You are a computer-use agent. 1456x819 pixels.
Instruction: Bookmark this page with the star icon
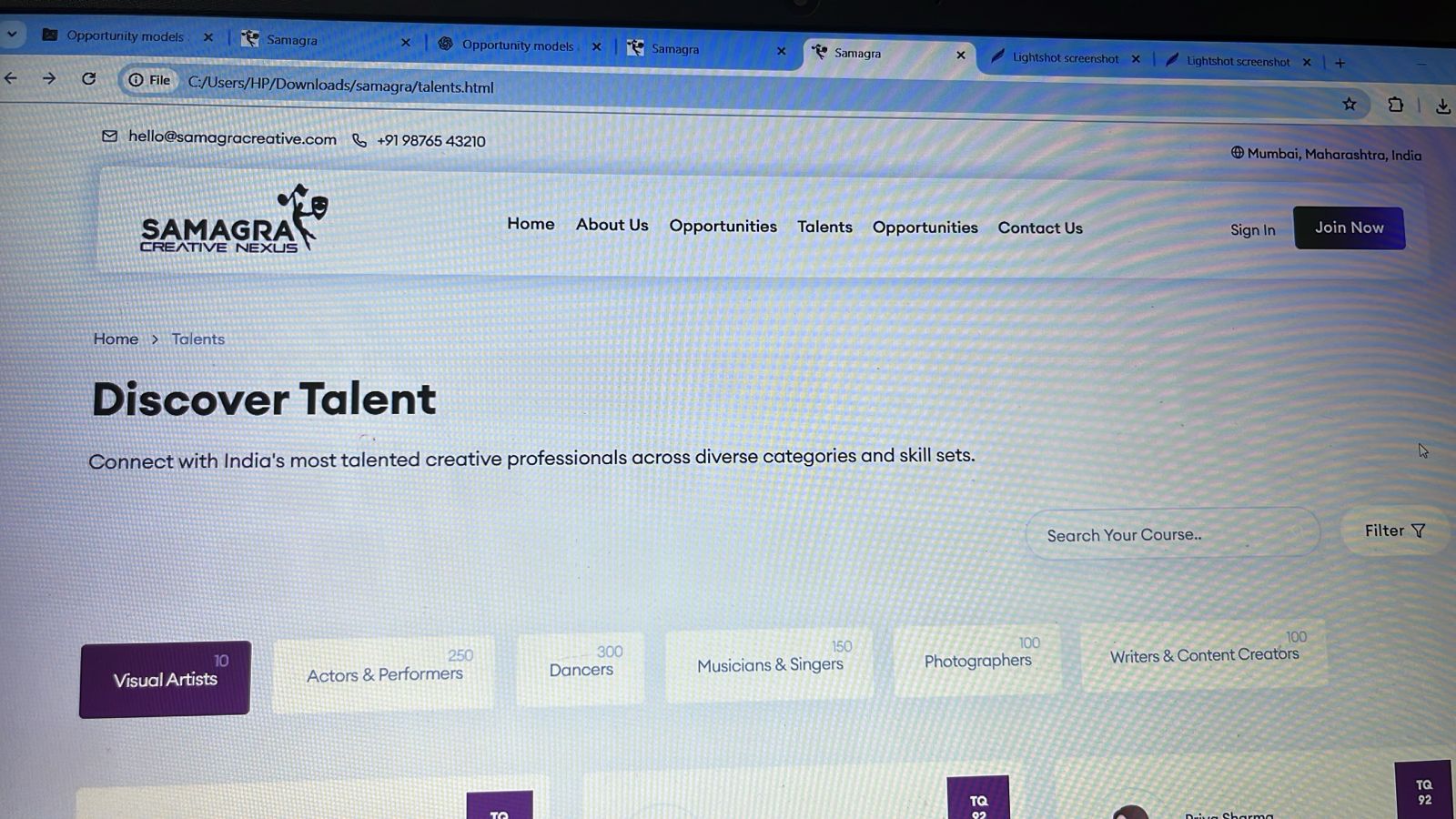[x=1350, y=105]
